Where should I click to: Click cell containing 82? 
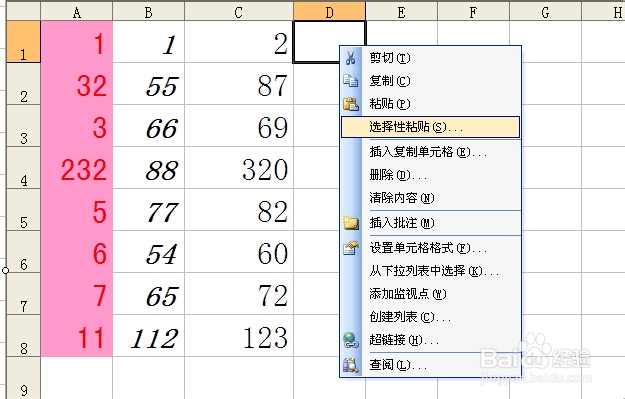239,210
